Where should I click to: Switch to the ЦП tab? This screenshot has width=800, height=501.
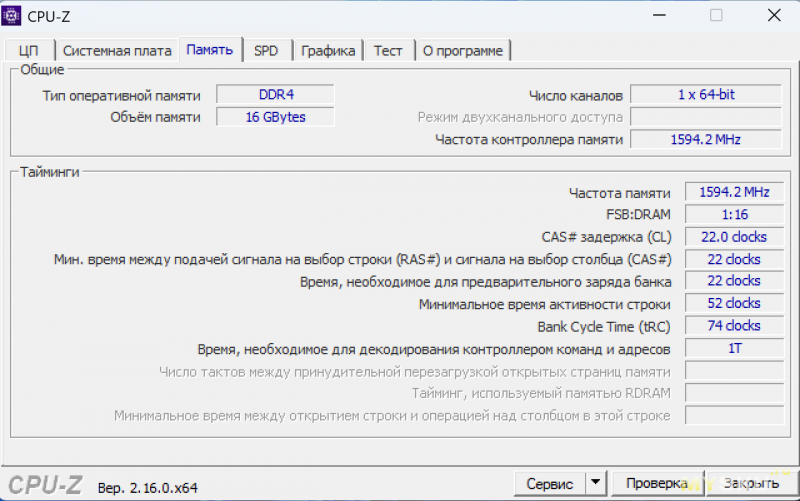pyautogui.click(x=28, y=51)
